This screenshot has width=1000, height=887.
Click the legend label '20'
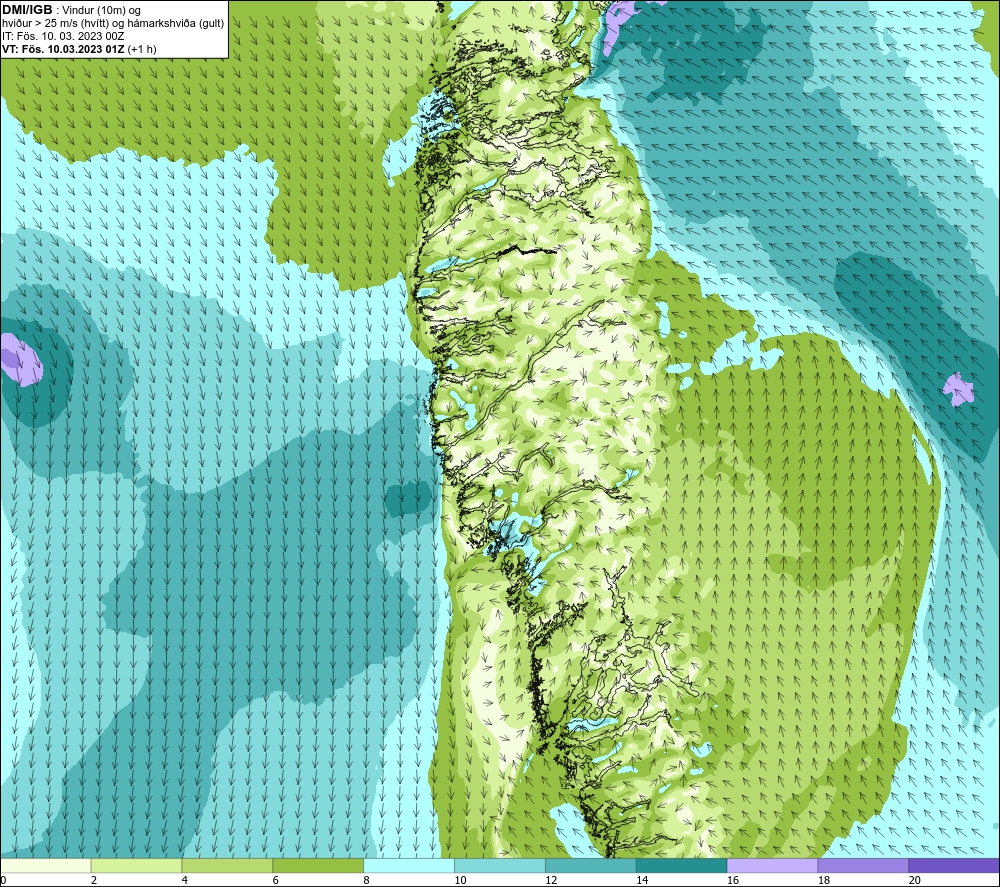coord(915,880)
